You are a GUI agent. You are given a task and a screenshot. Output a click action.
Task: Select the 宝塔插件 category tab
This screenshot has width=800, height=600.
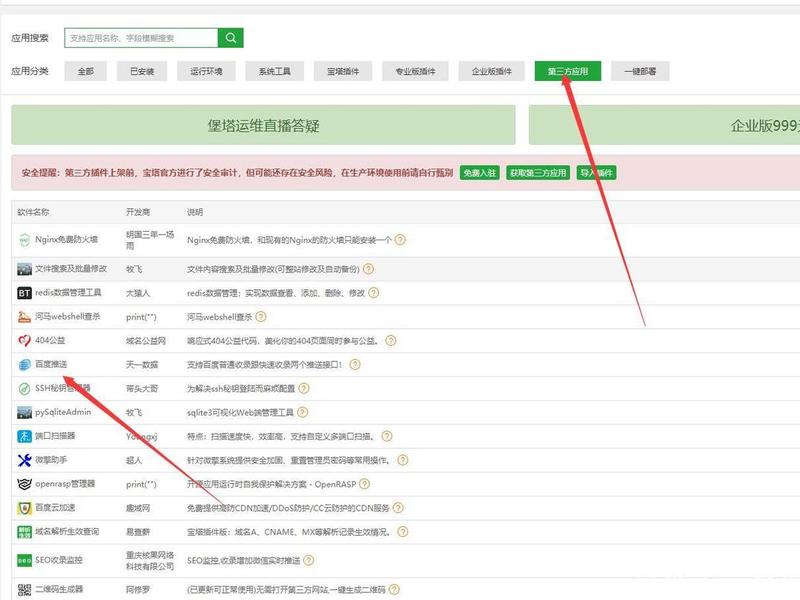(x=343, y=71)
